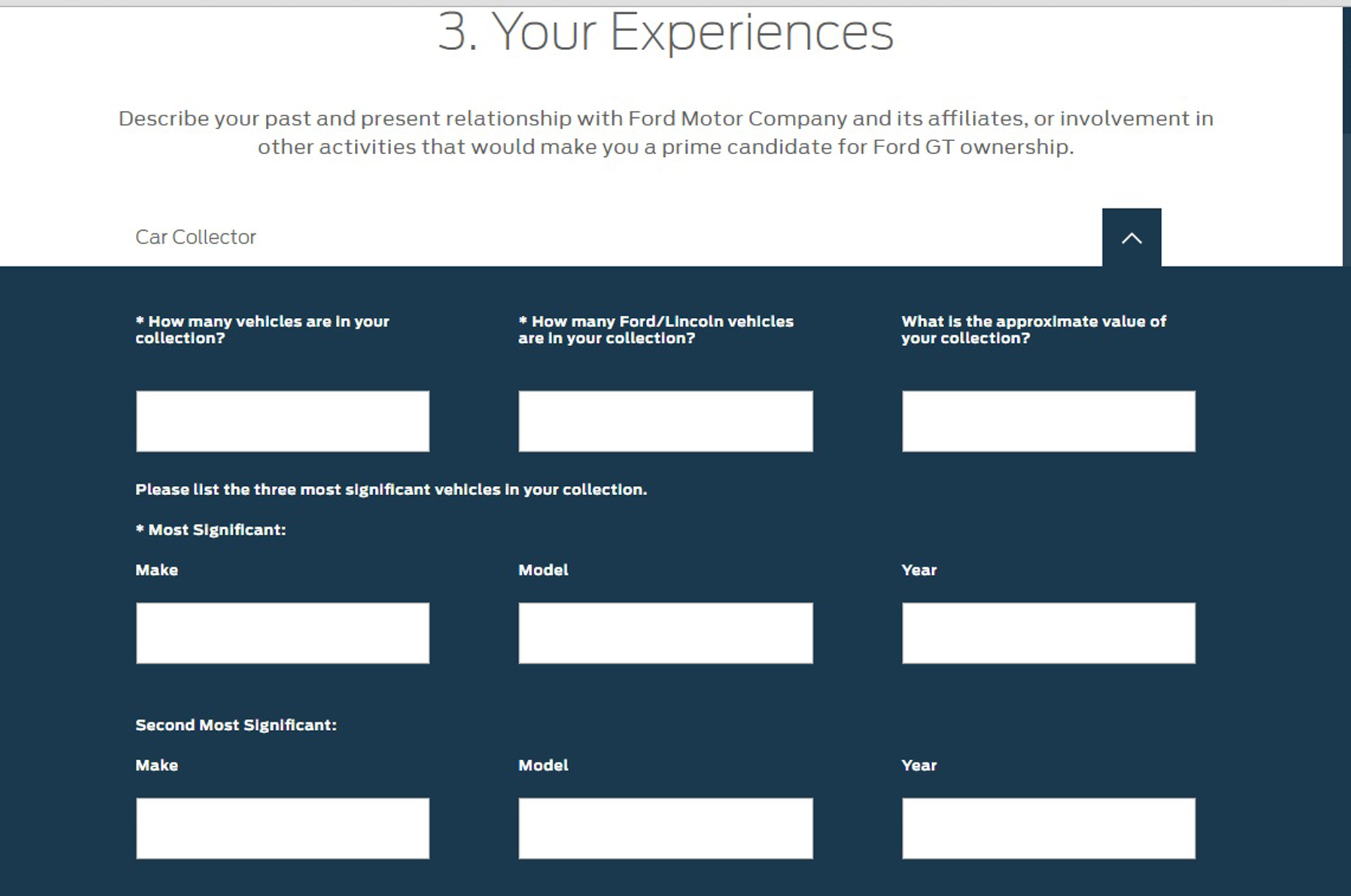Click the Ford GT ownership description paragraph
Viewport: 1351px width, 896px height.
665,133
